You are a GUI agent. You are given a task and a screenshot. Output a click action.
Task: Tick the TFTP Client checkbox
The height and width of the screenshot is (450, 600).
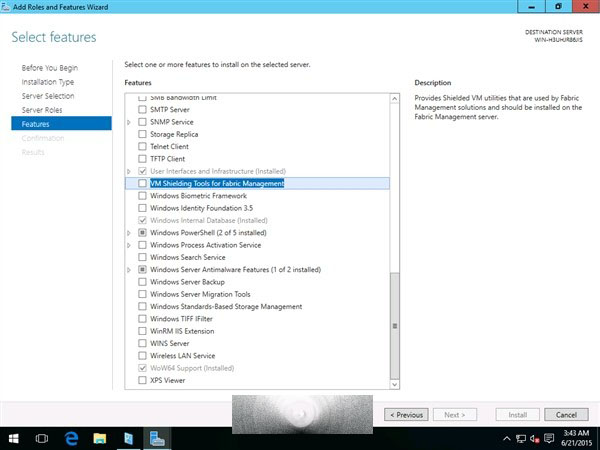pos(142,159)
